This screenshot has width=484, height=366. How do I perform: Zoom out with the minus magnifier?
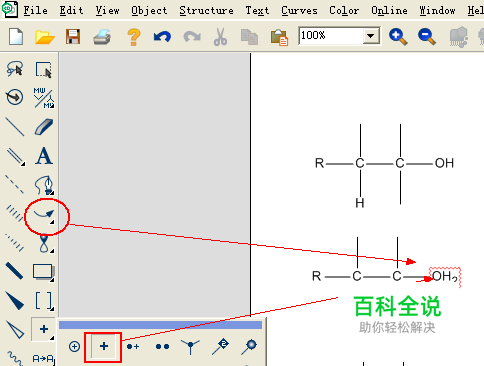427,36
